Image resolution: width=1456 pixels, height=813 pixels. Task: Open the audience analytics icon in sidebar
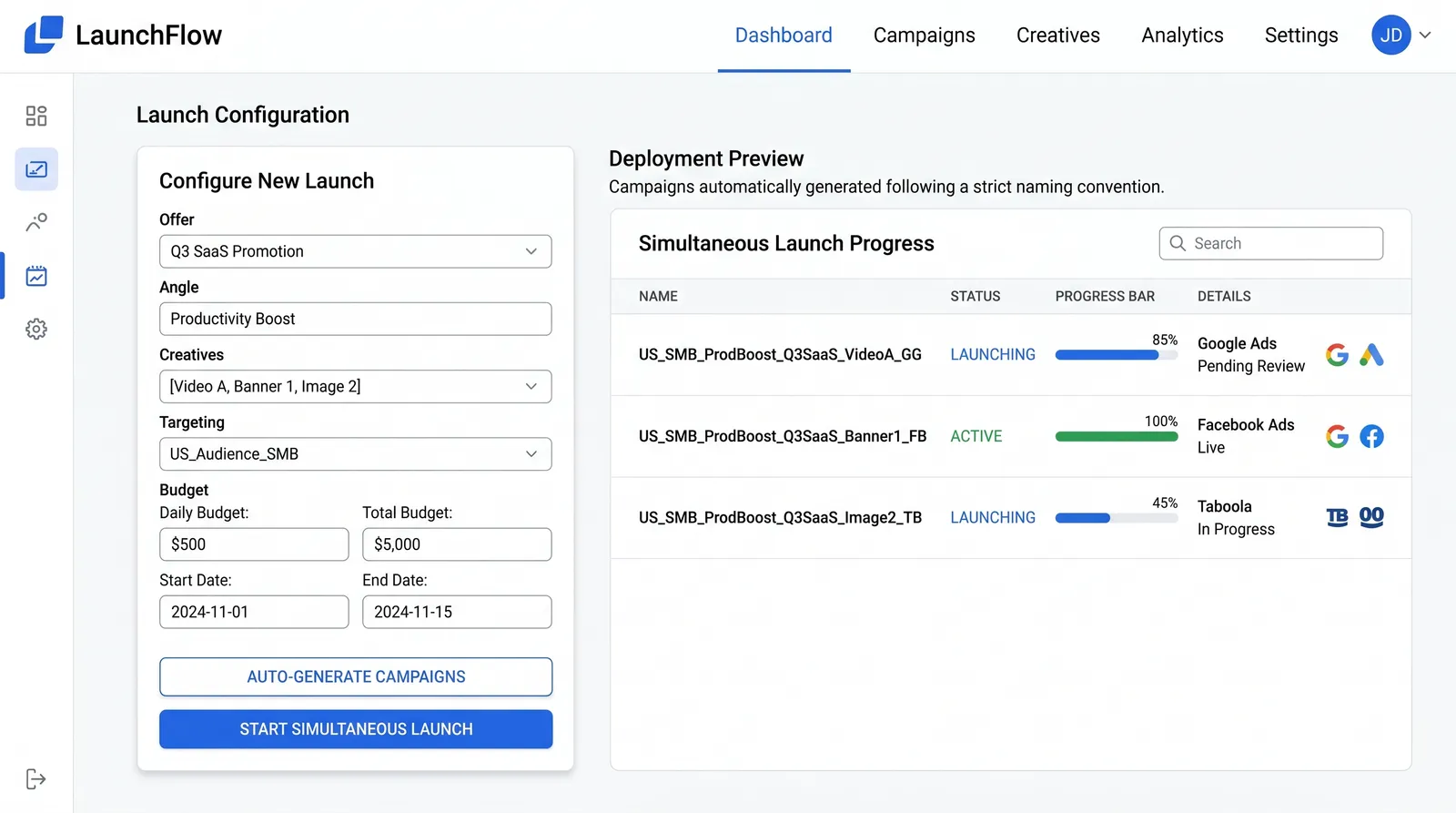pyautogui.click(x=36, y=222)
